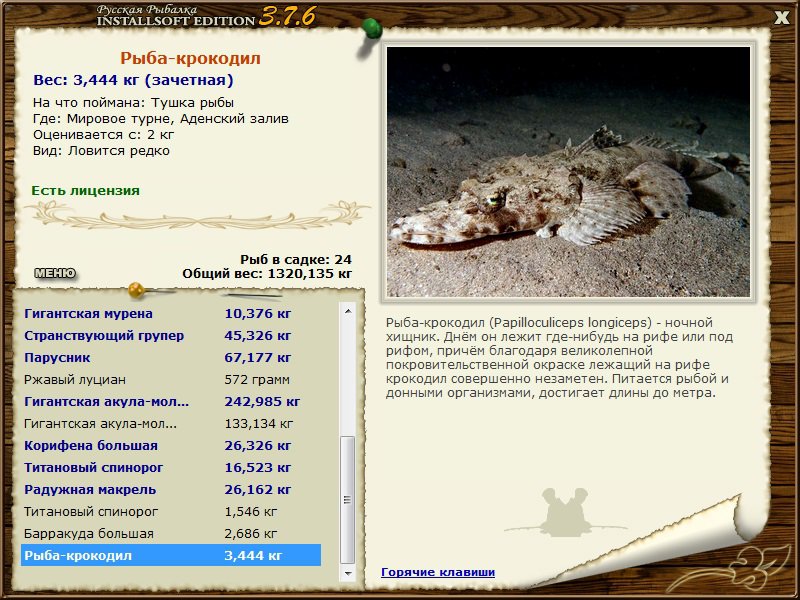Click the weight value 10,376 кг
This screenshot has width=800, height=600.
258,314
